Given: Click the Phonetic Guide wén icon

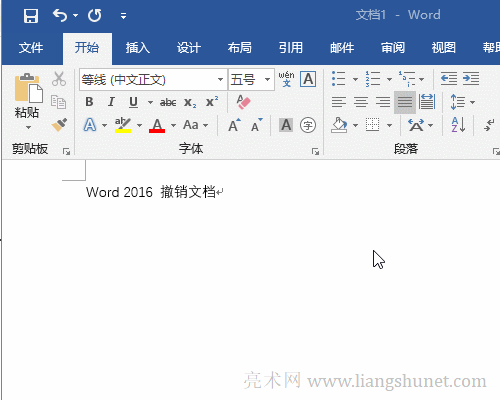Looking at the screenshot, I should [x=286, y=79].
